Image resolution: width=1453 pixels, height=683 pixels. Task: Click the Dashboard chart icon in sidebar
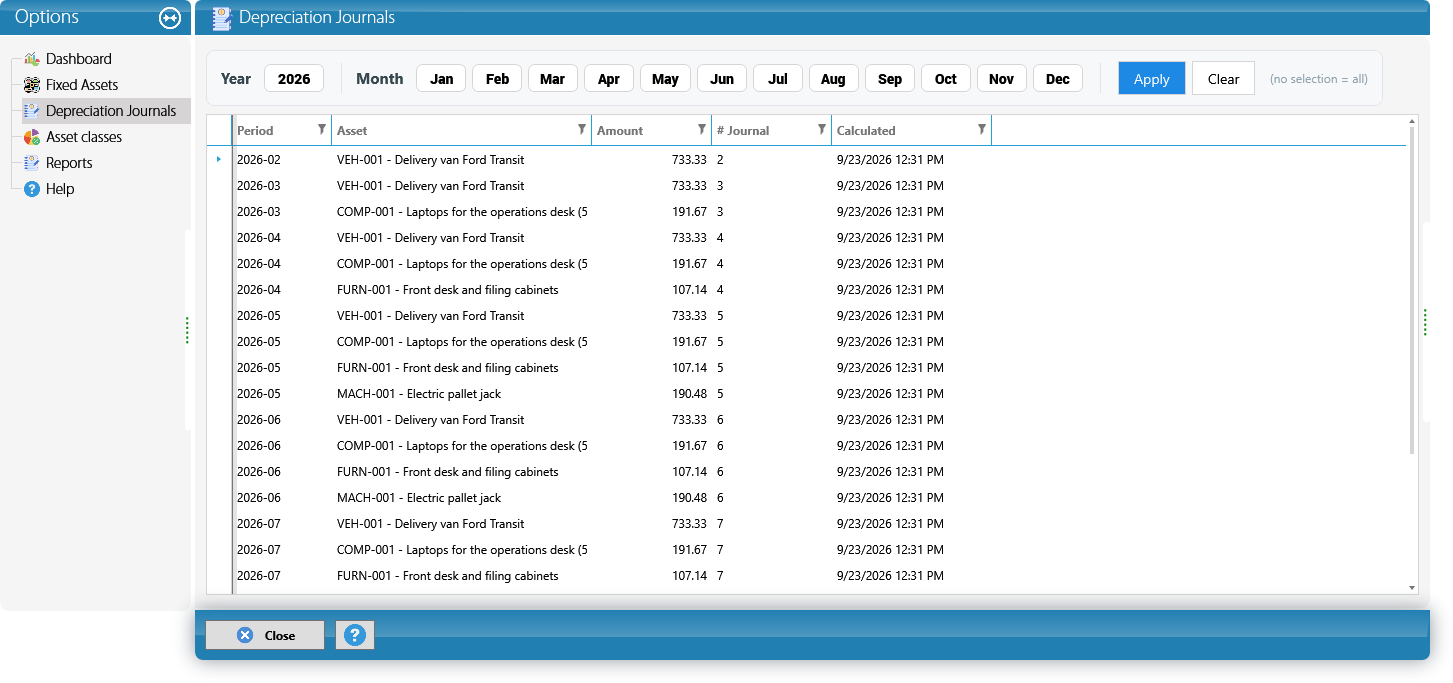(x=32, y=59)
